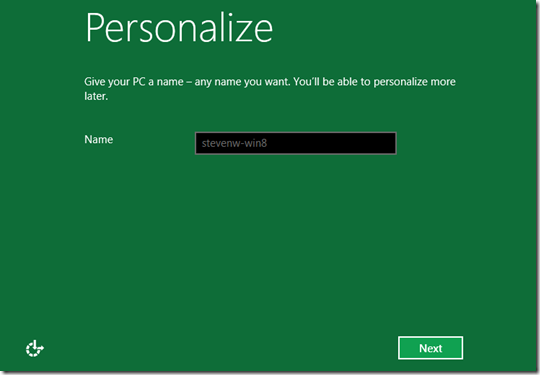Click the 'Give your PC a name' instruction text
540x375 pixels.
click(270, 88)
